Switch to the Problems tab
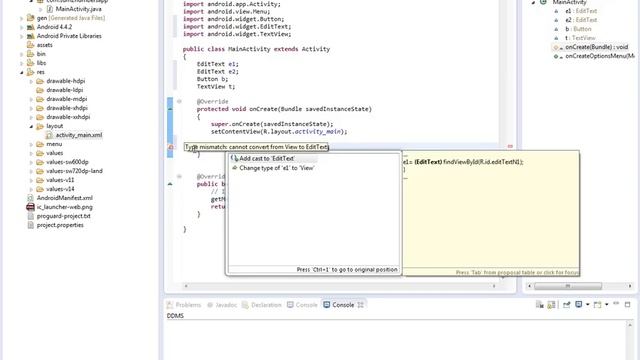 [184, 305]
